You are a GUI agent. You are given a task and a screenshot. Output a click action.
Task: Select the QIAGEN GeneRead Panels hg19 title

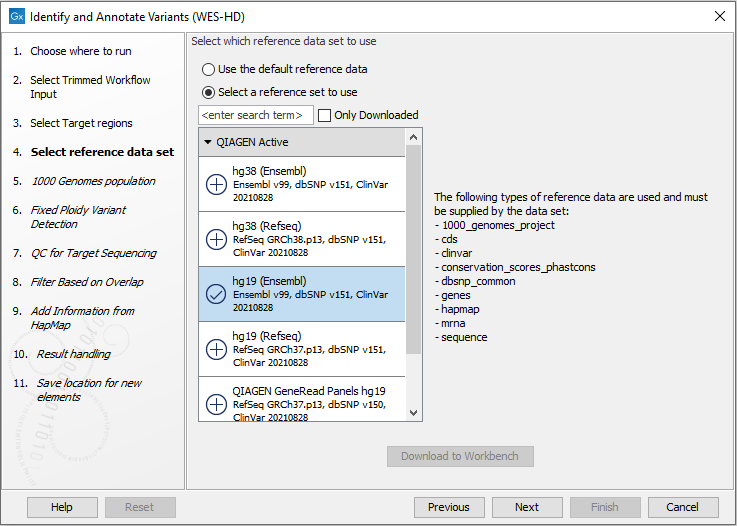click(309, 391)
